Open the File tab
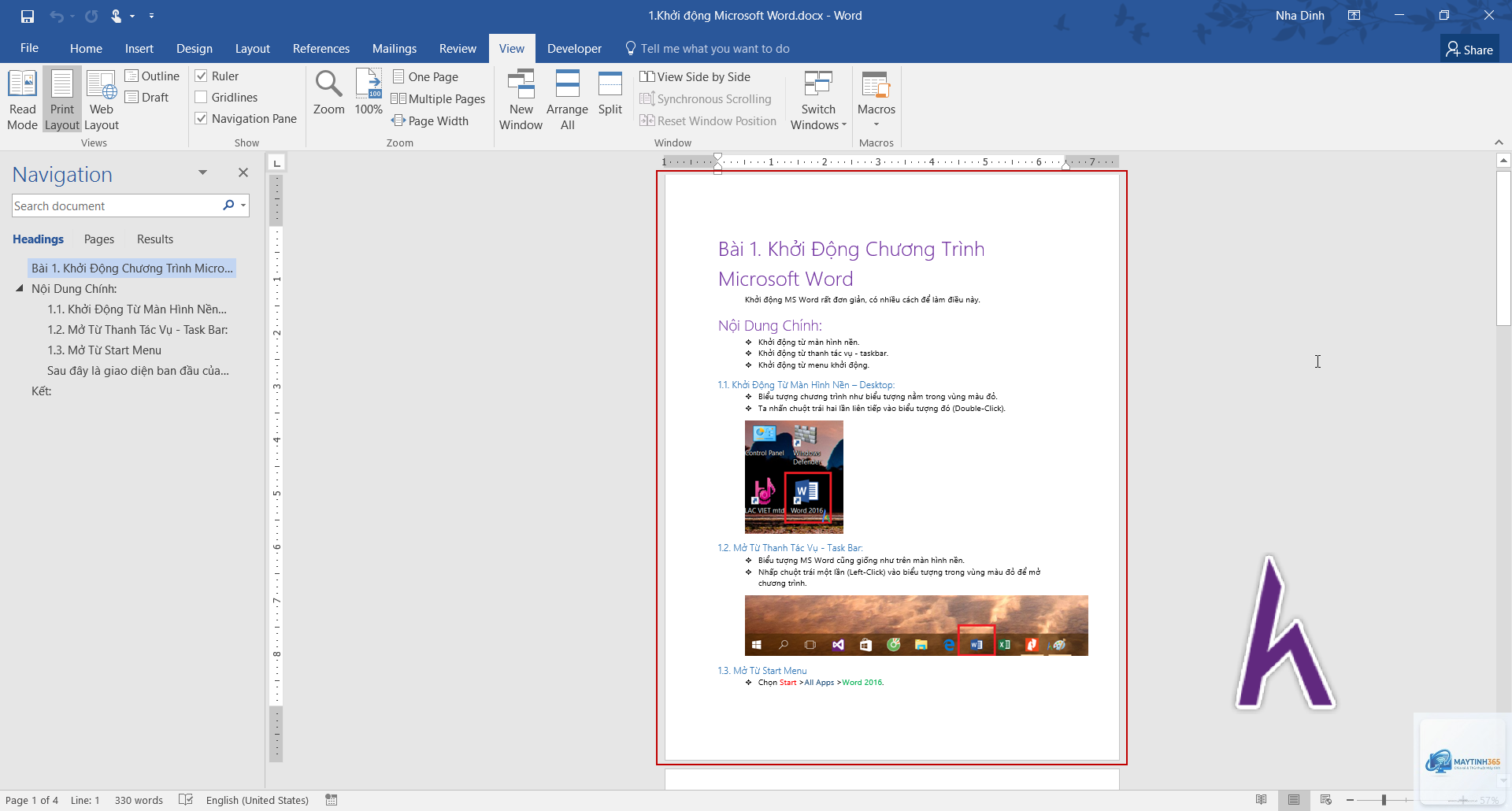Image resolution: width=1512 pixels, height=811 pixels. tap(29, 48)
